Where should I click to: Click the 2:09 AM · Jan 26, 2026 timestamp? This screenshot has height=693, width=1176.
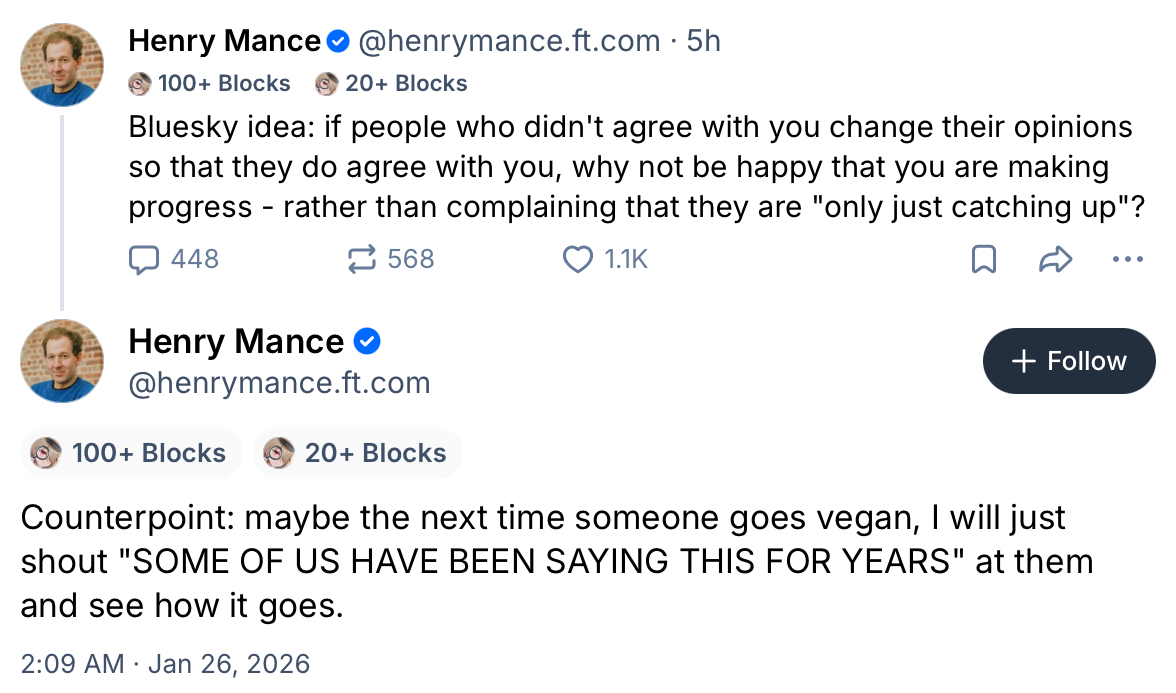point(165,663)
